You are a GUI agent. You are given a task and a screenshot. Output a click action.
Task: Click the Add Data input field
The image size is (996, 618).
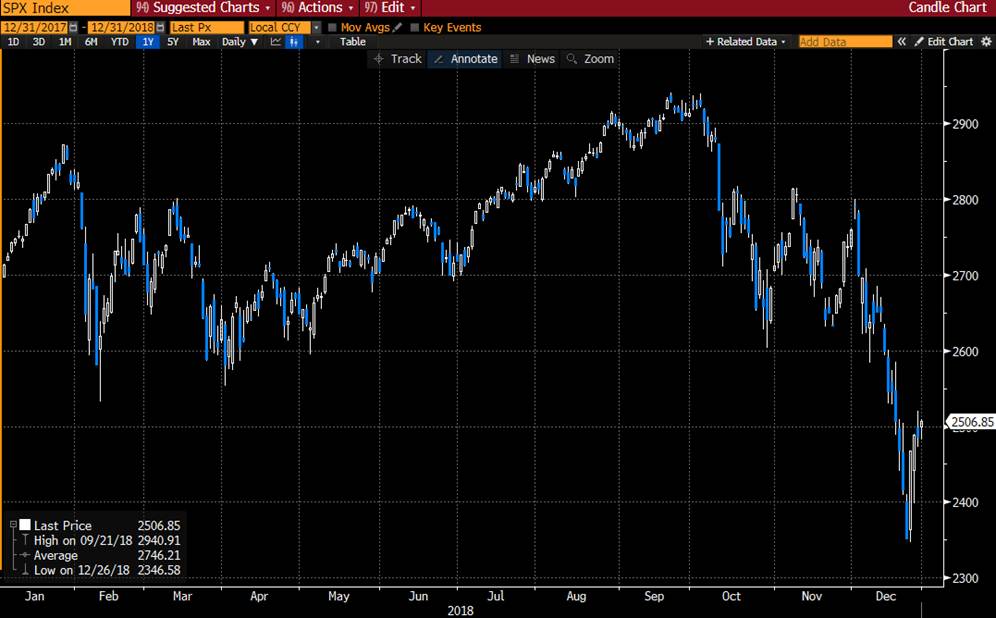[845, 42]
